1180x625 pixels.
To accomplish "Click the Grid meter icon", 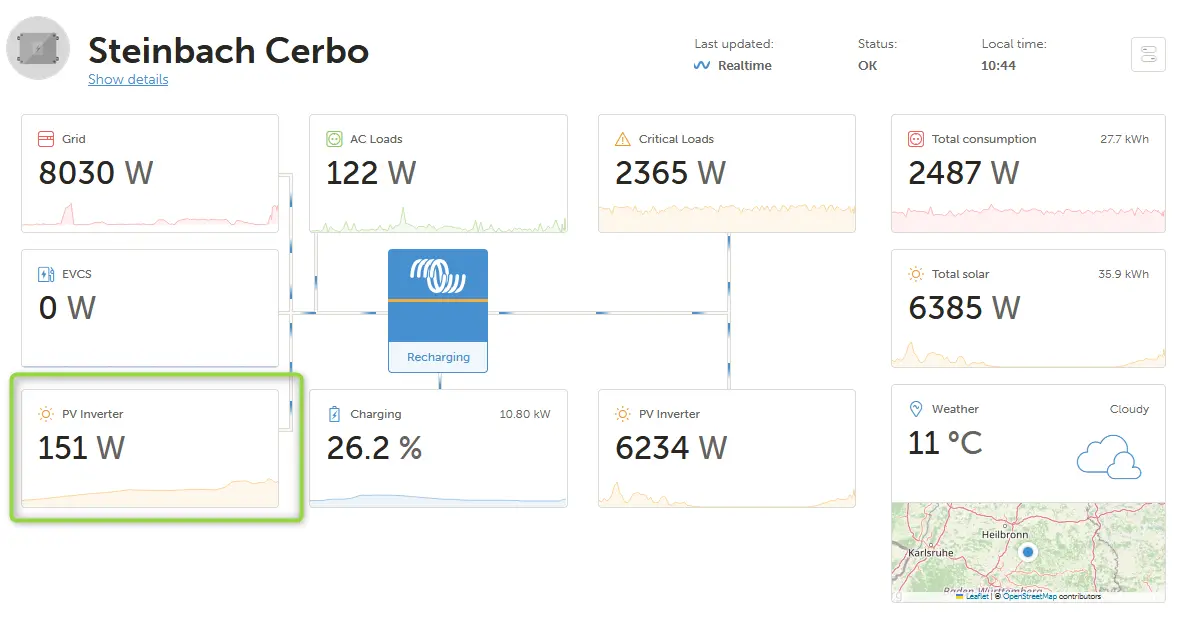I will (x=45, y=139).
